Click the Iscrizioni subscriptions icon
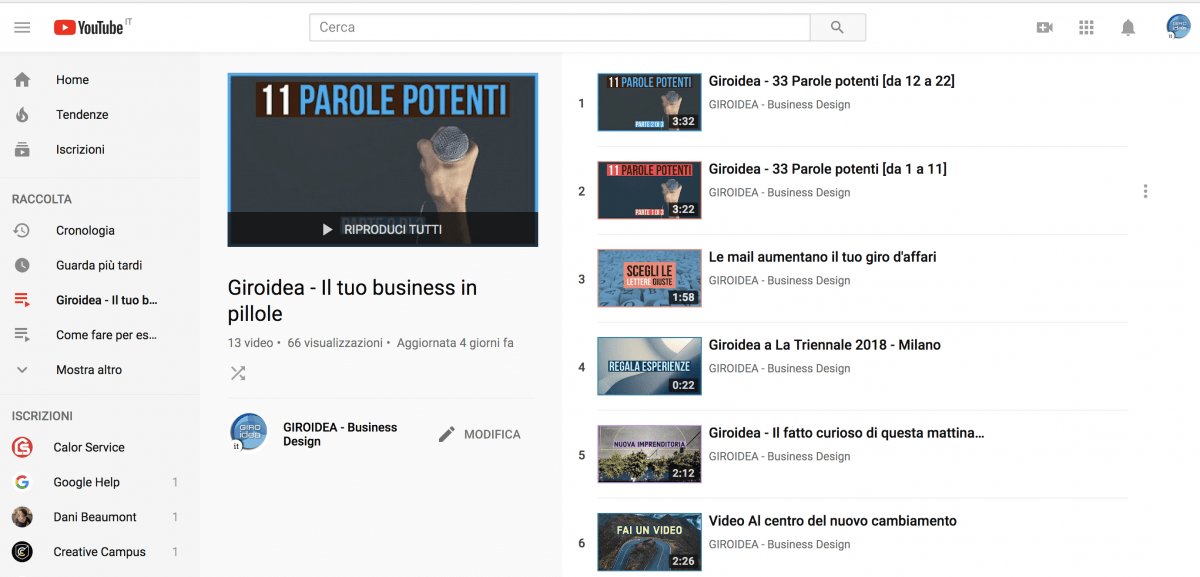The width and height of the screenshot is (1200, 577). coord(22,150)
